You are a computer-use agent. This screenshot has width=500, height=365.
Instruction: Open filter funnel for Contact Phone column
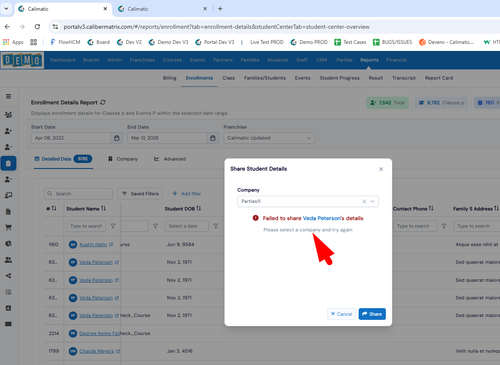pyautogui.click(x=444, y=226)
